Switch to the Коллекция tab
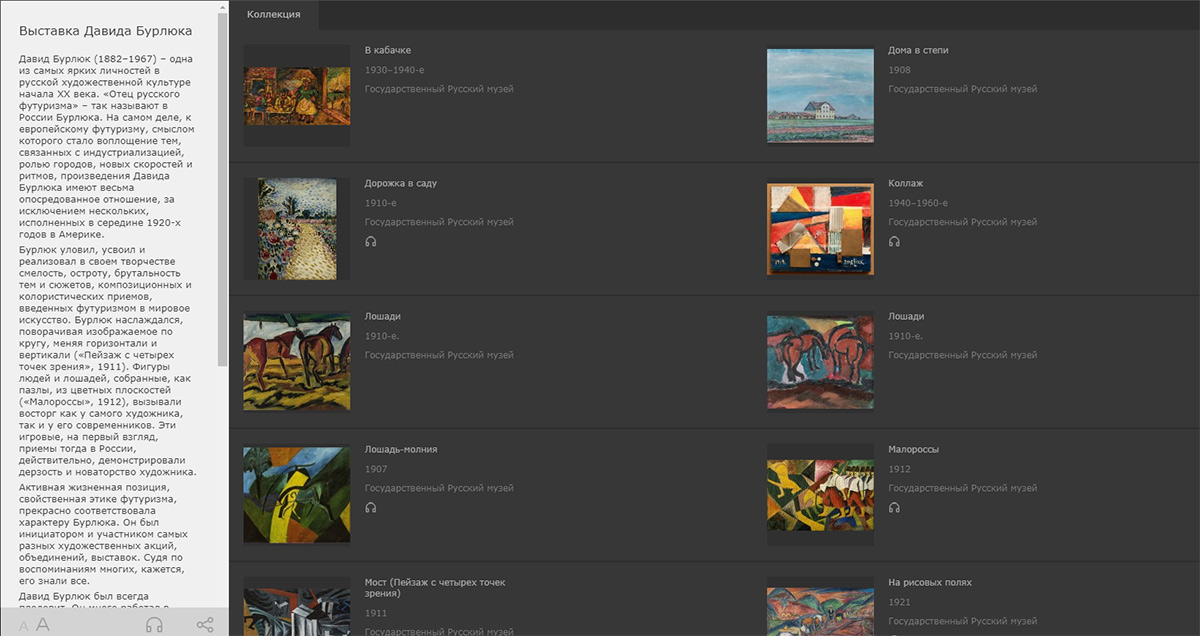This screenshot has height=636, width=1200. click(x=273, y=14)
